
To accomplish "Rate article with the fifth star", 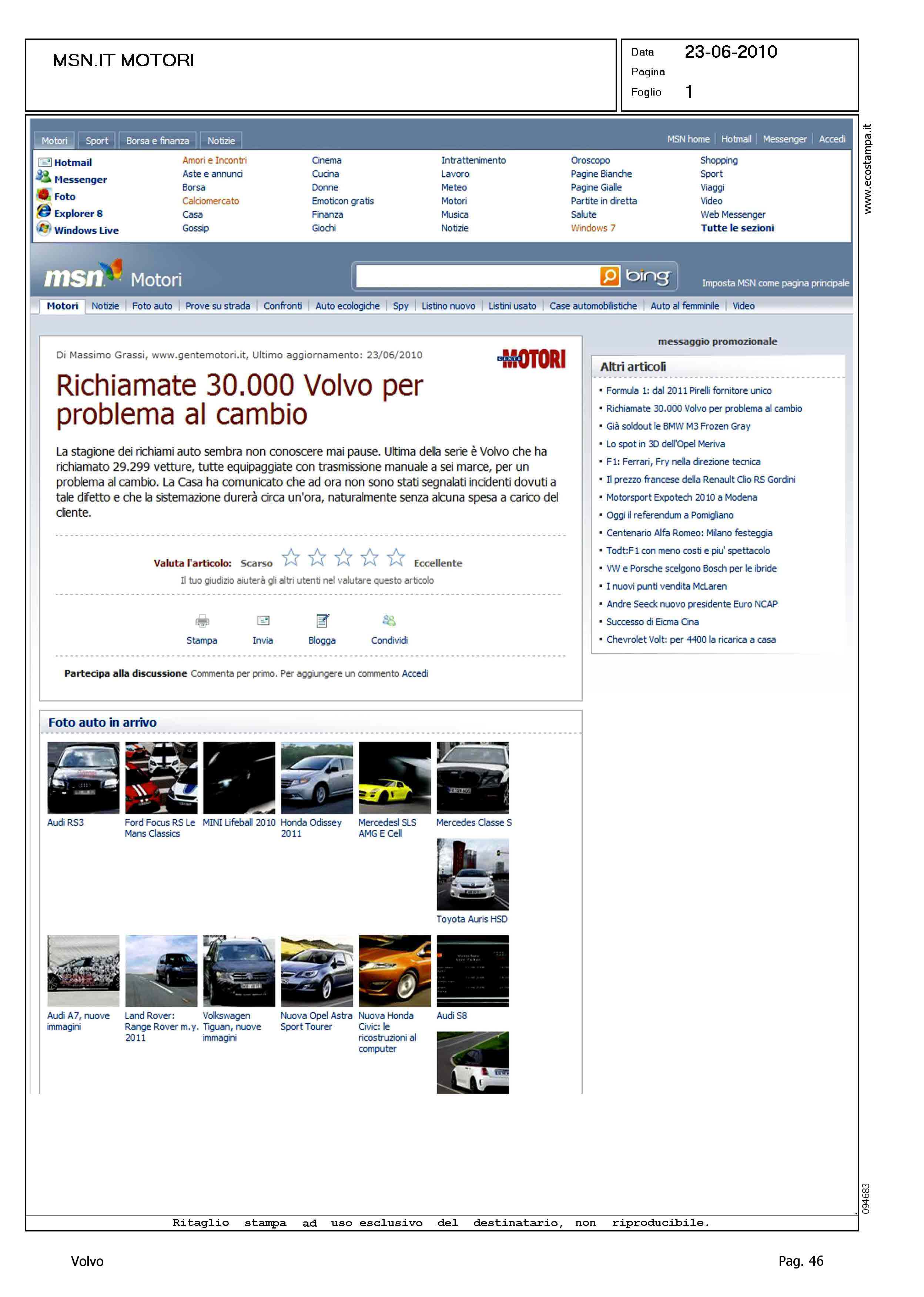I will 395,557.
